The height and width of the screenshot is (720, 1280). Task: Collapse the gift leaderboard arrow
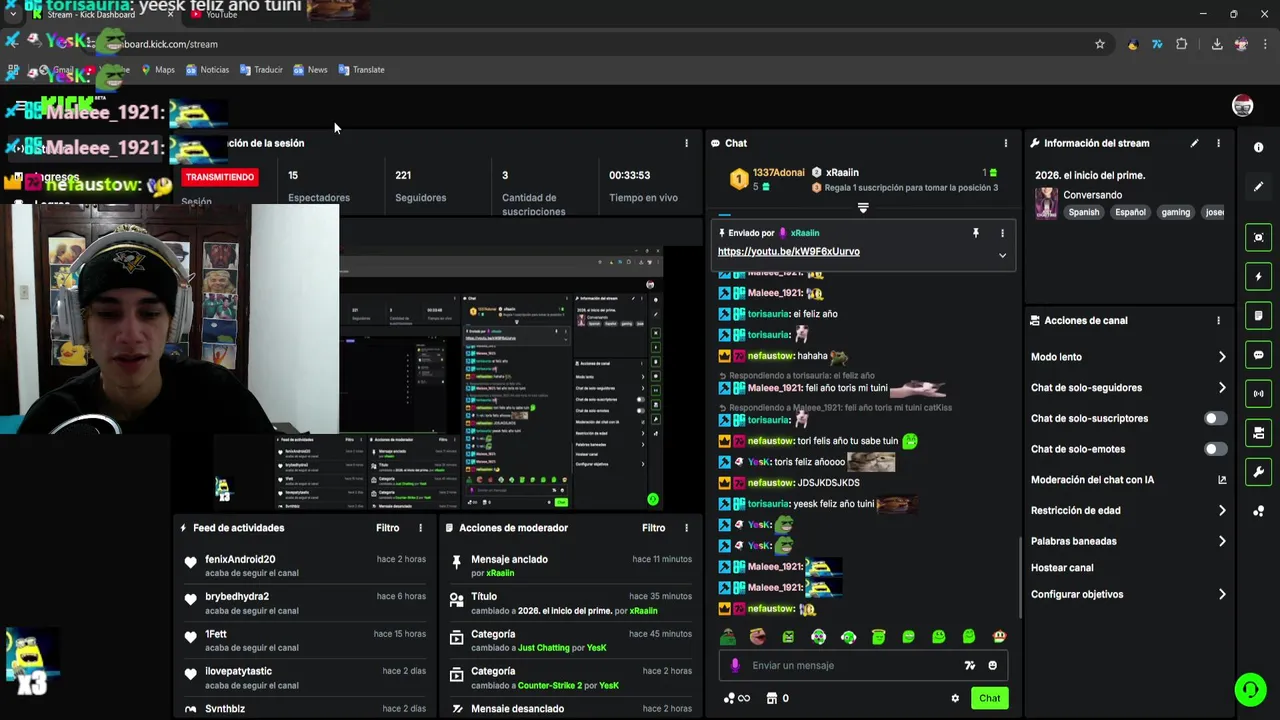click(x=863, y=208)
